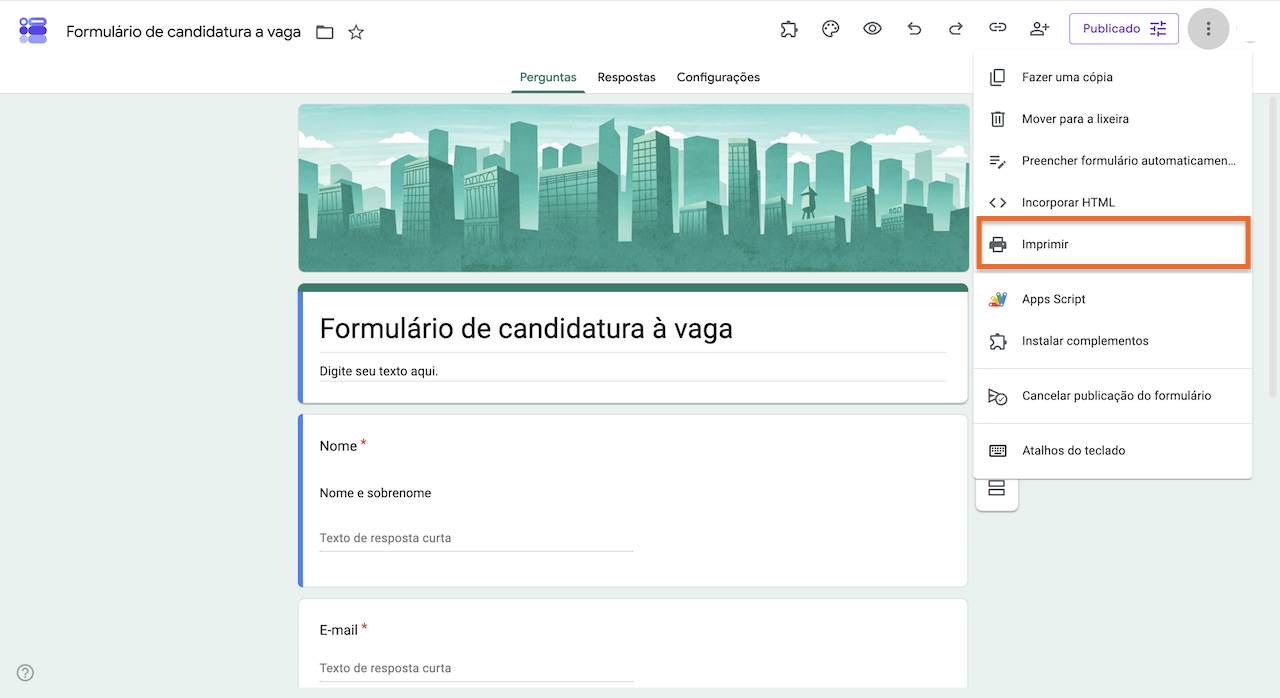The height and width of the screenshot is (698, 1280).
Task: Open Atalhos do teclado entry
Action: pos(1112,451)
